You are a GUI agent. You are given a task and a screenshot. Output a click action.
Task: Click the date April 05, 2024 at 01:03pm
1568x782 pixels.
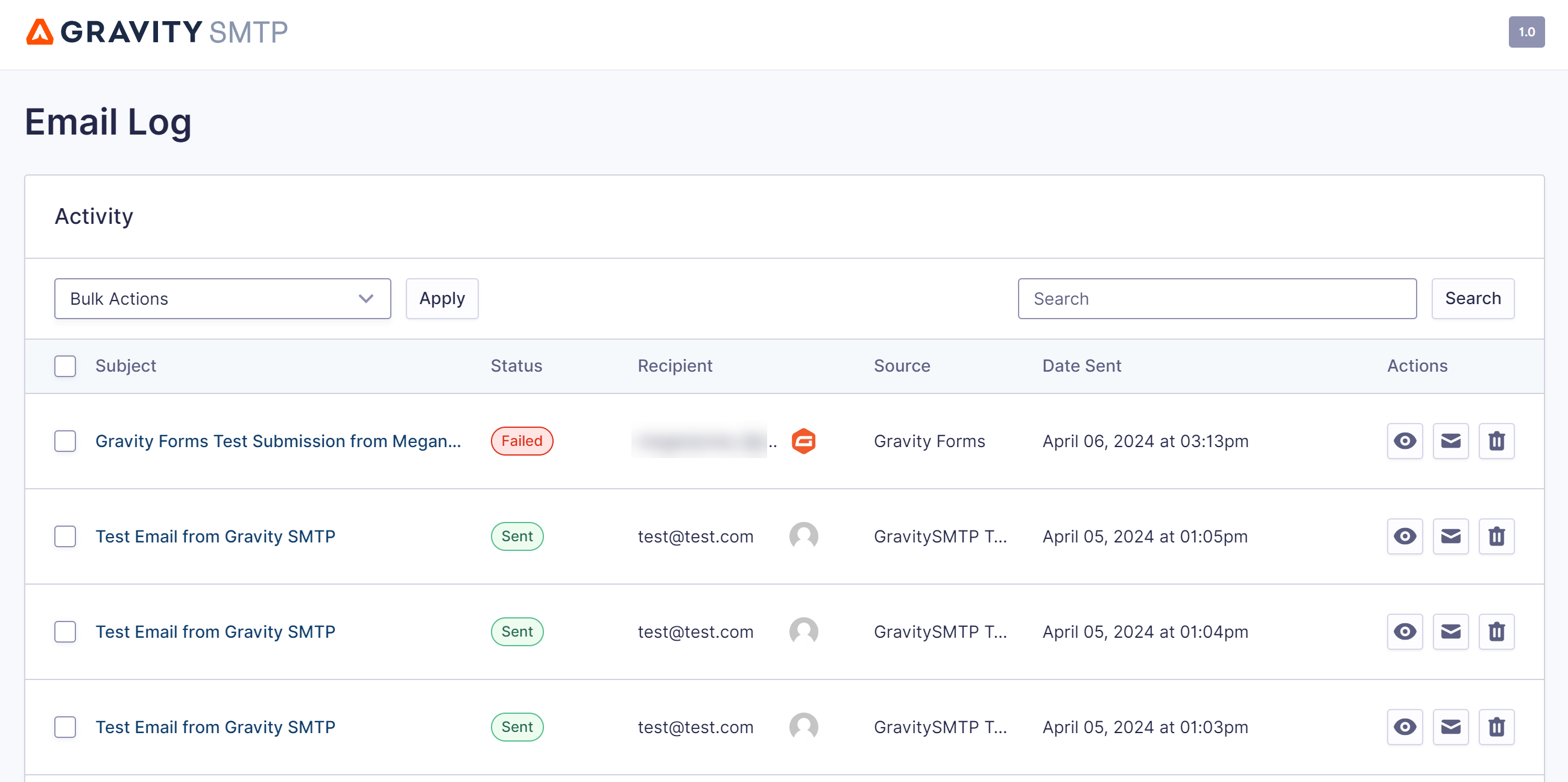point(1145,727)
